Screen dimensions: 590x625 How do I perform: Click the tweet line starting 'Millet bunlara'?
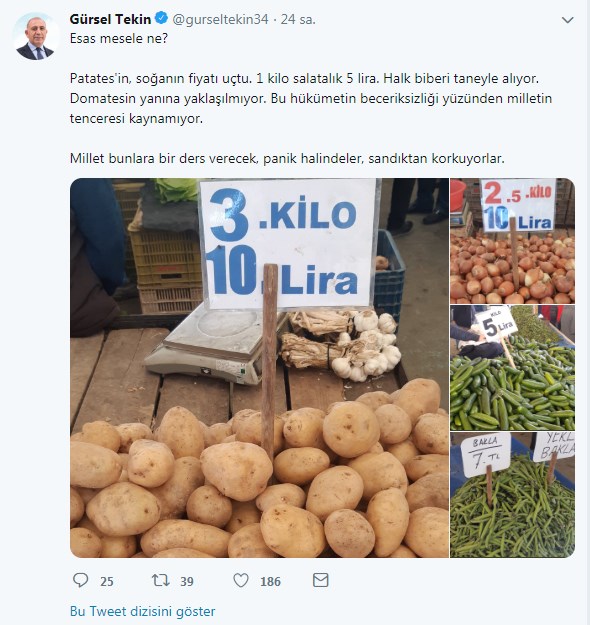(x=287, y=159)
